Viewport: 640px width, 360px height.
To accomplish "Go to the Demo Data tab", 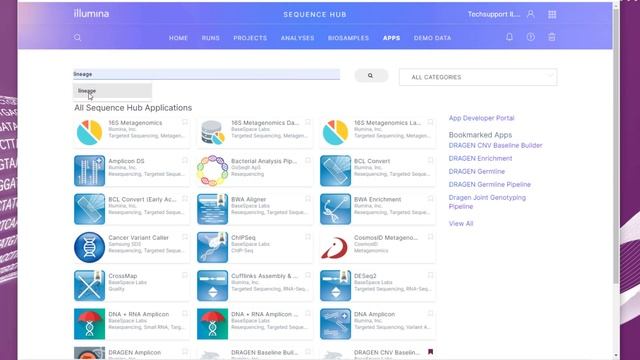I will pyautogui.click(x=433, y=38).
